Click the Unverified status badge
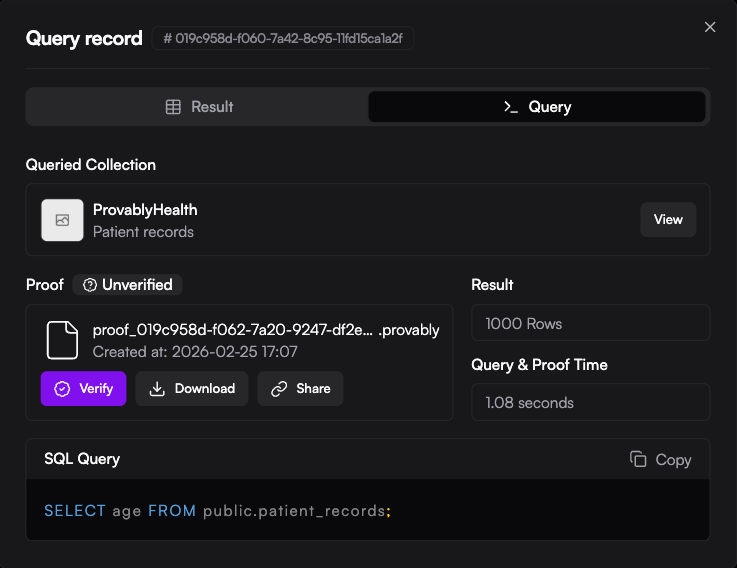The image size is (737, 568). coord(128,285)
